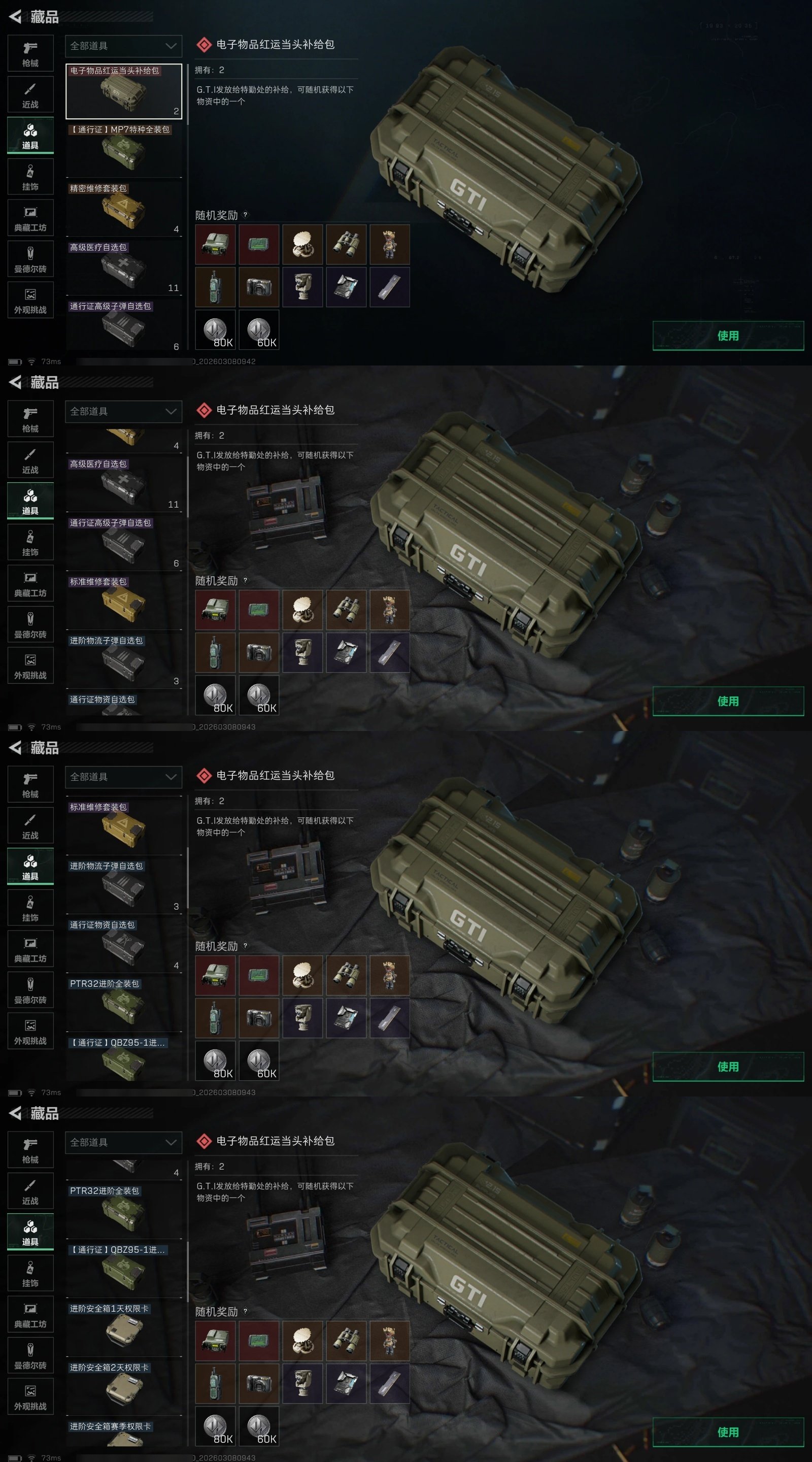Screen dimensions: 812x1462
Task: Click highlighted 电子物品红运当头补给包 list thumbnail with white border
Action: point(124,91)
